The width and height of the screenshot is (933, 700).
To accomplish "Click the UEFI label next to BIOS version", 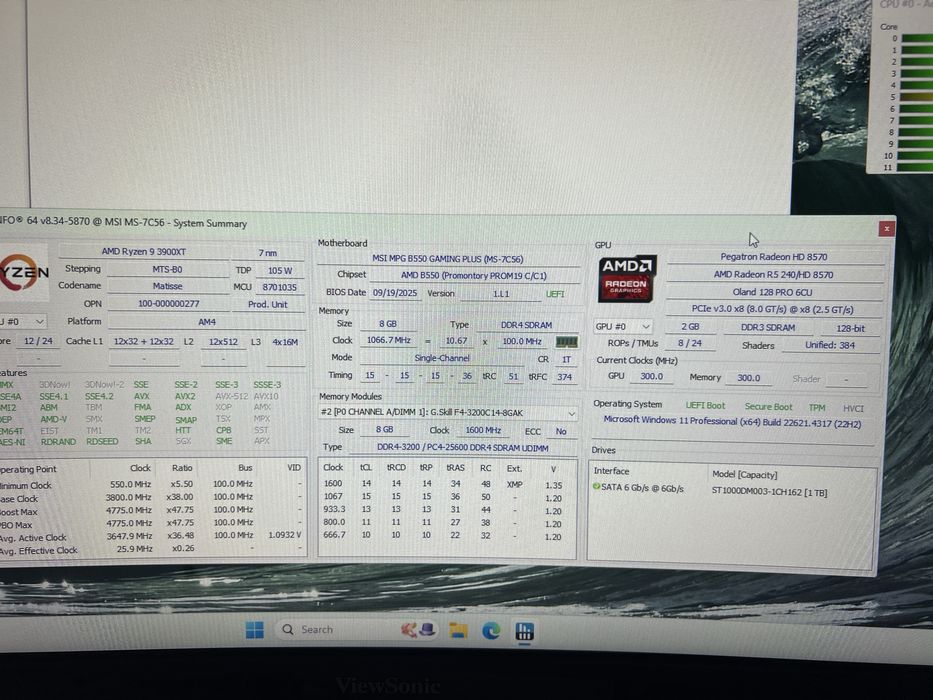I will point(555,294).
